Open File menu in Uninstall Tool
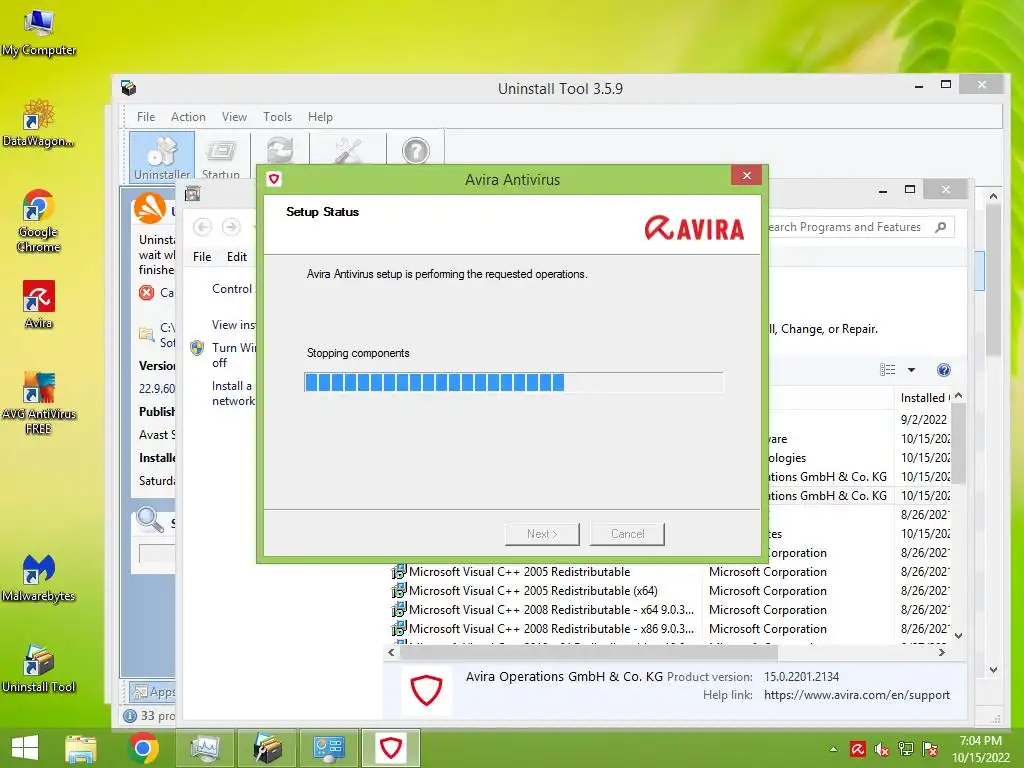This screenshot has width=1024, height=768. click(146, 117)
